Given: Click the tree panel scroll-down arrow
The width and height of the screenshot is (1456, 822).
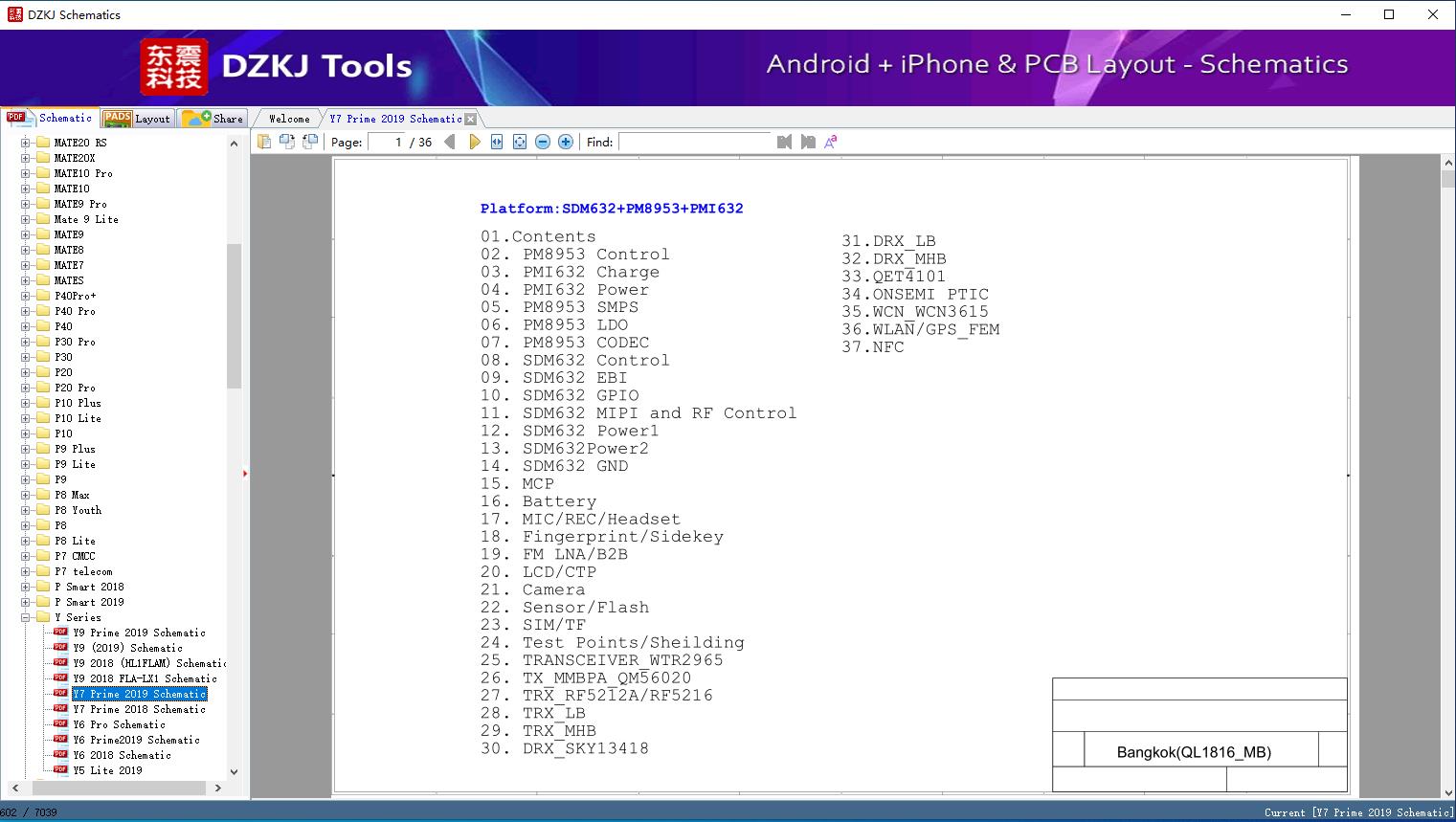Looking at the screenshot, I should pyautogui.click(x=234, y=771).
